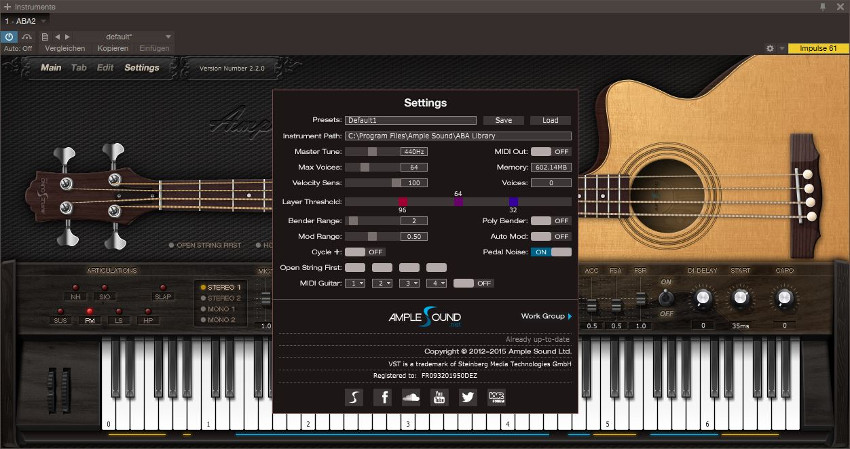850x449 pixels.
Task: Click the Presets name input field
Action: click(411, 120)
